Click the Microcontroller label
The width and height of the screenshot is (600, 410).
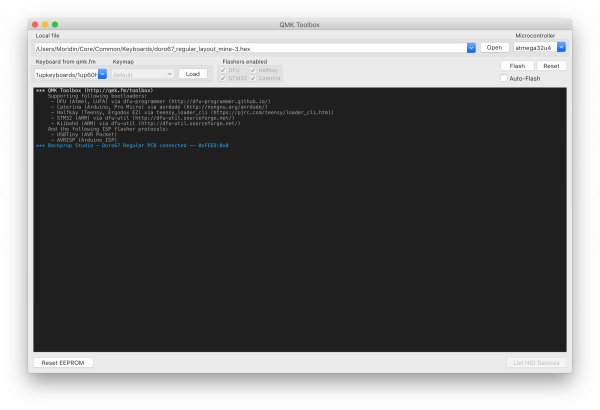click(x=535, y=36)
